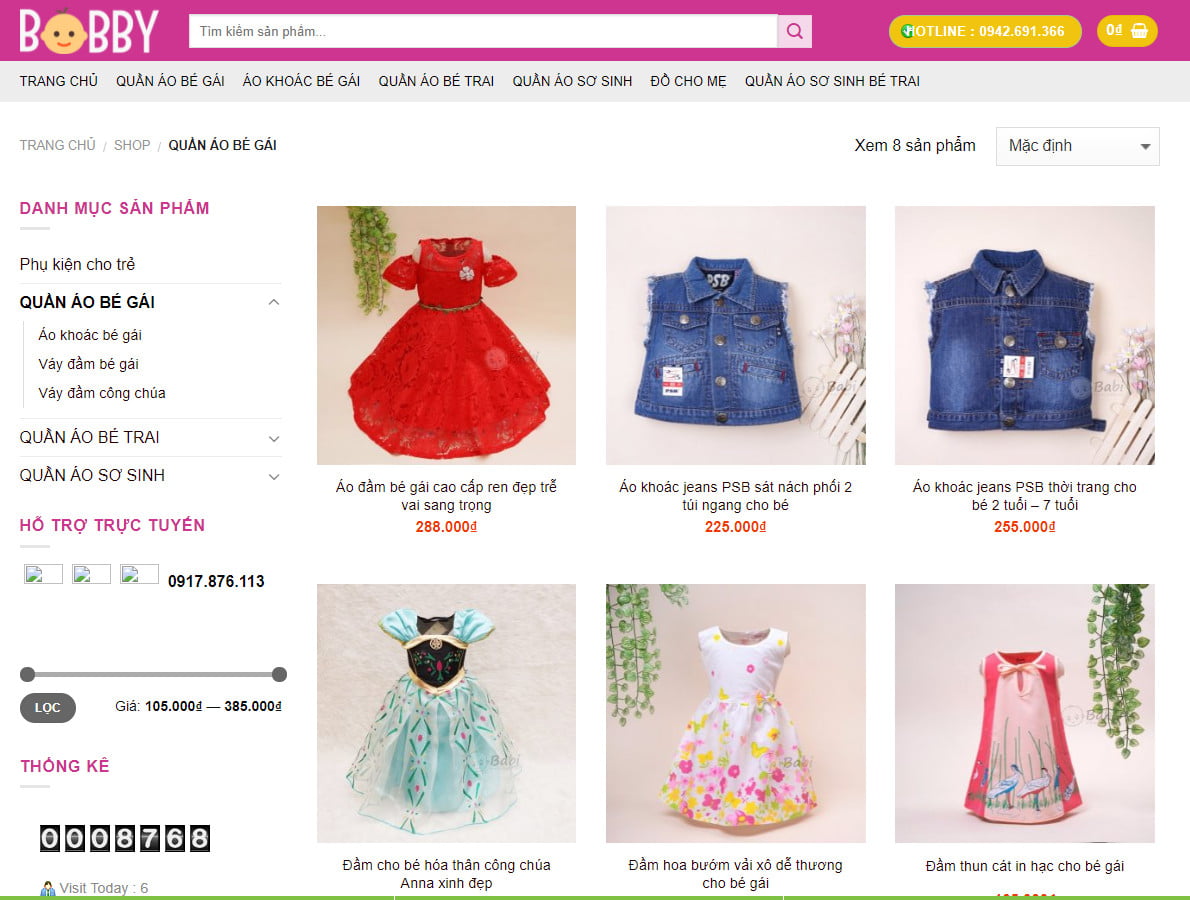This screenshot has width=1190, height=900.
Task: Click the 0917.876.113 support phone number
Action: click(216, 581)
